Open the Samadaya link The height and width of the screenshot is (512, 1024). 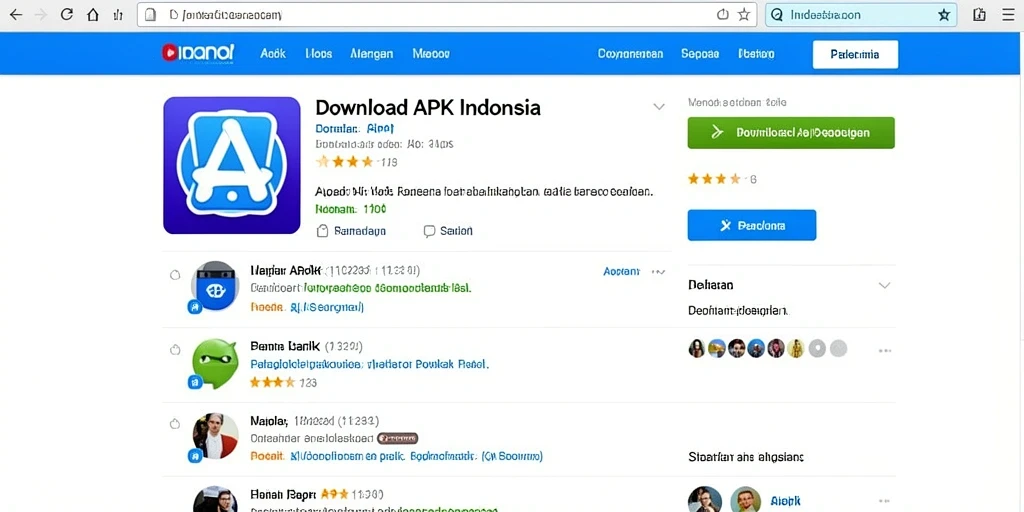360,231
